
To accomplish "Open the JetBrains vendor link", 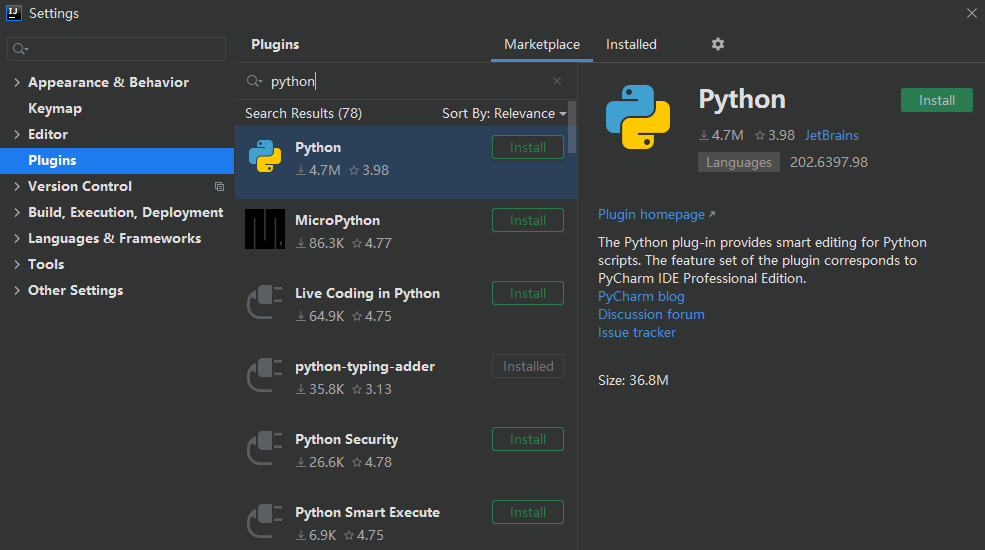I will (831, 136).
